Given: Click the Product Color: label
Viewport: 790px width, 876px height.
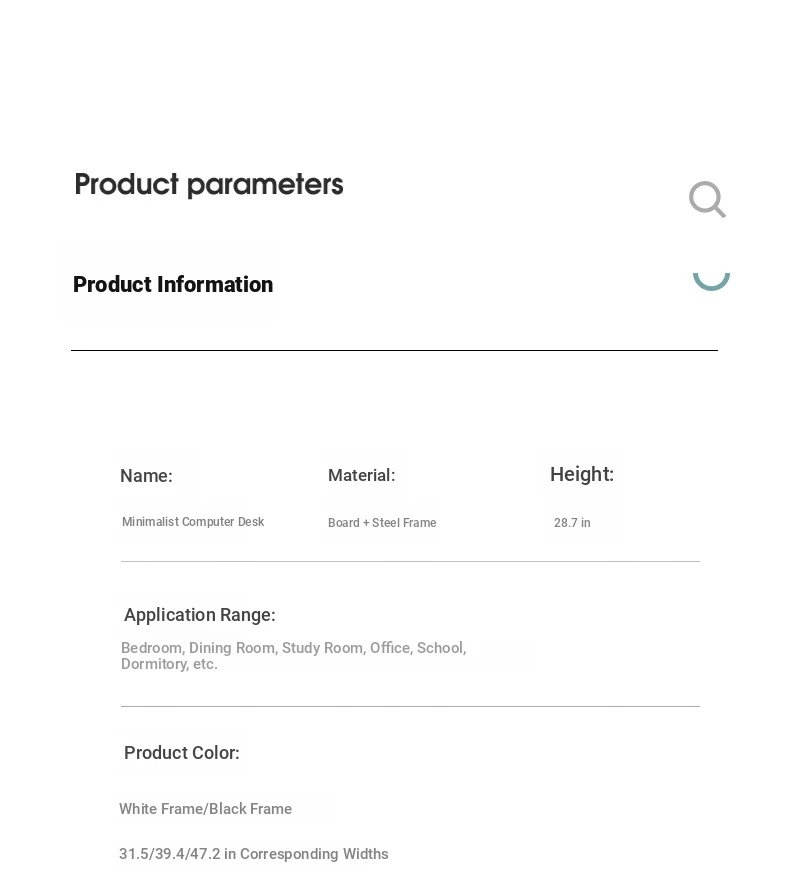Looking at the screenshot, I should 182,753.
